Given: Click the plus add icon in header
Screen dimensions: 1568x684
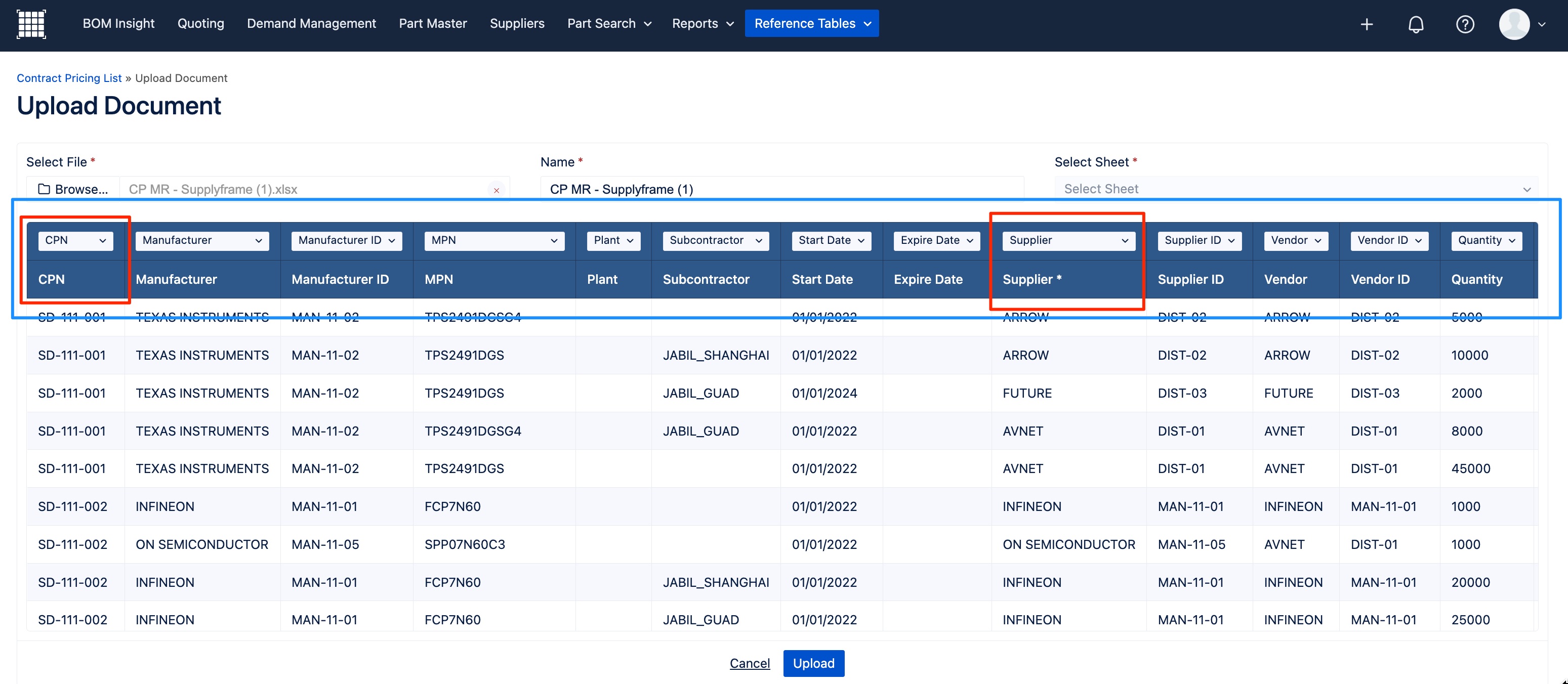Looking at the screenshot, I should coord(1367,24).
